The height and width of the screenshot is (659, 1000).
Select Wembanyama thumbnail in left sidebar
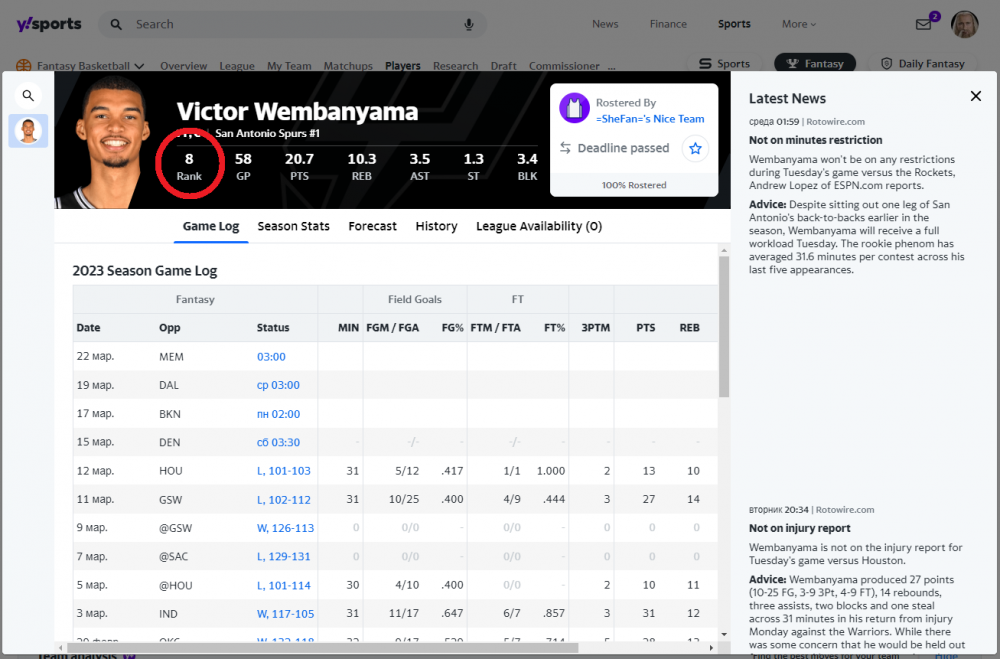coord(28,131)
